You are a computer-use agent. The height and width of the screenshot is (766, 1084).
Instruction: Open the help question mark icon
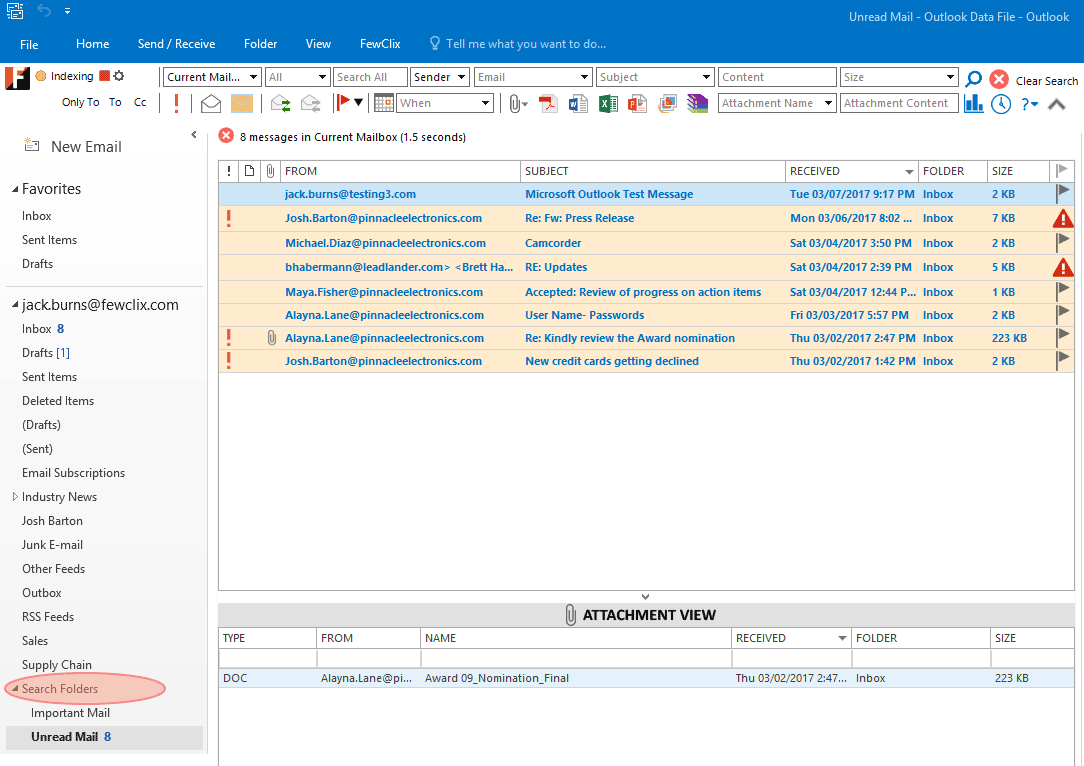tap(1029, 104)
